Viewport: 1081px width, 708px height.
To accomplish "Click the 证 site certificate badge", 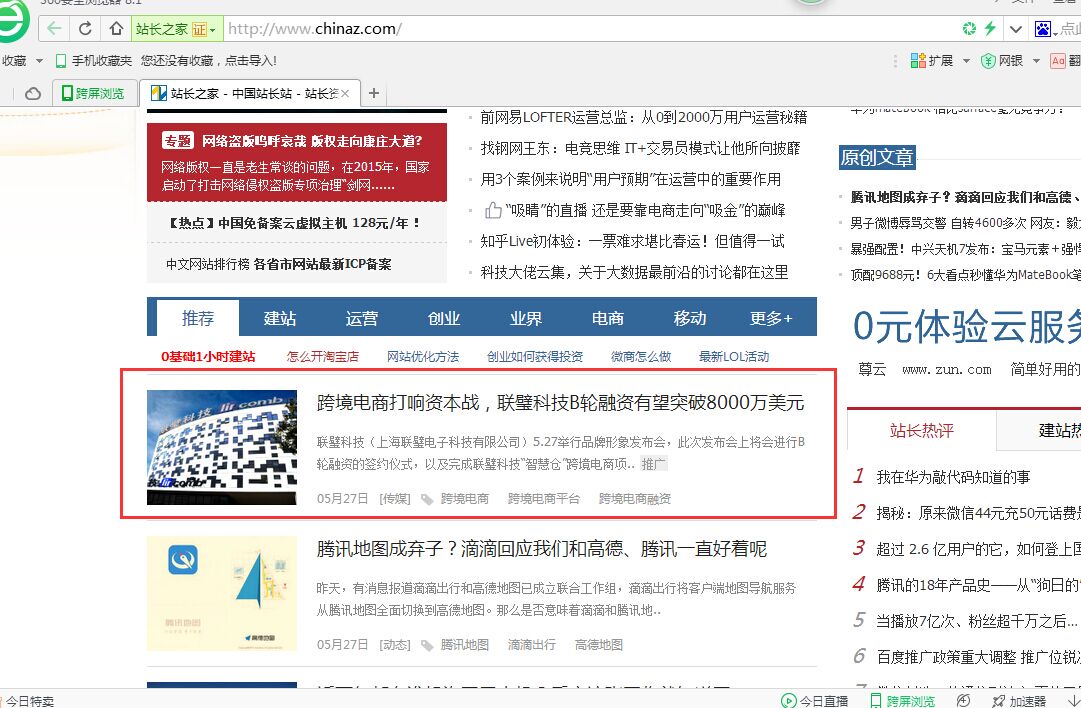I will coord(199,30).
